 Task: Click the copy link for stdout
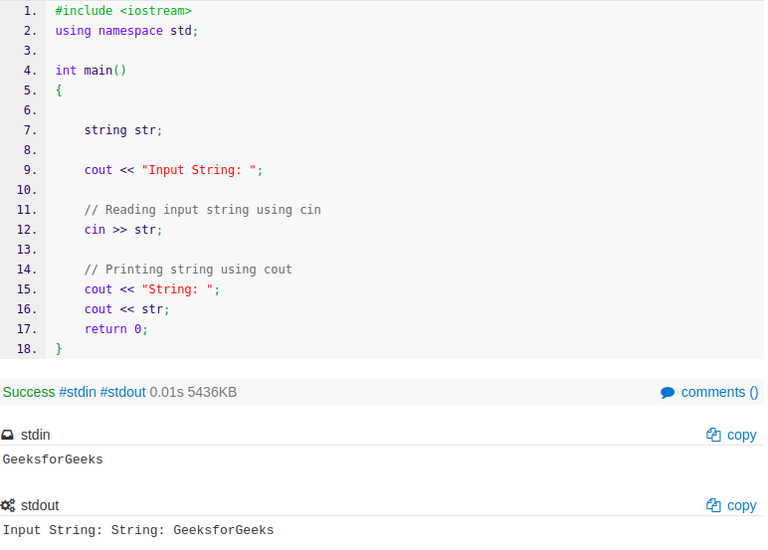pyautogui.click(x=742, y=506)
